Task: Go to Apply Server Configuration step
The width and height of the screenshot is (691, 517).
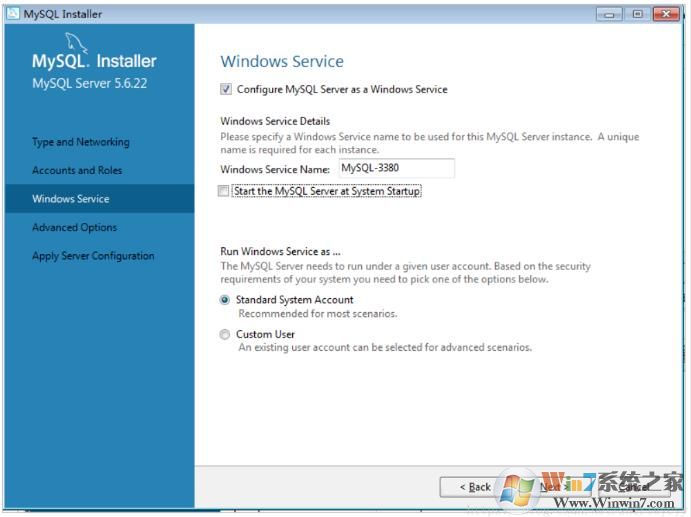Action: pos(93,256)
